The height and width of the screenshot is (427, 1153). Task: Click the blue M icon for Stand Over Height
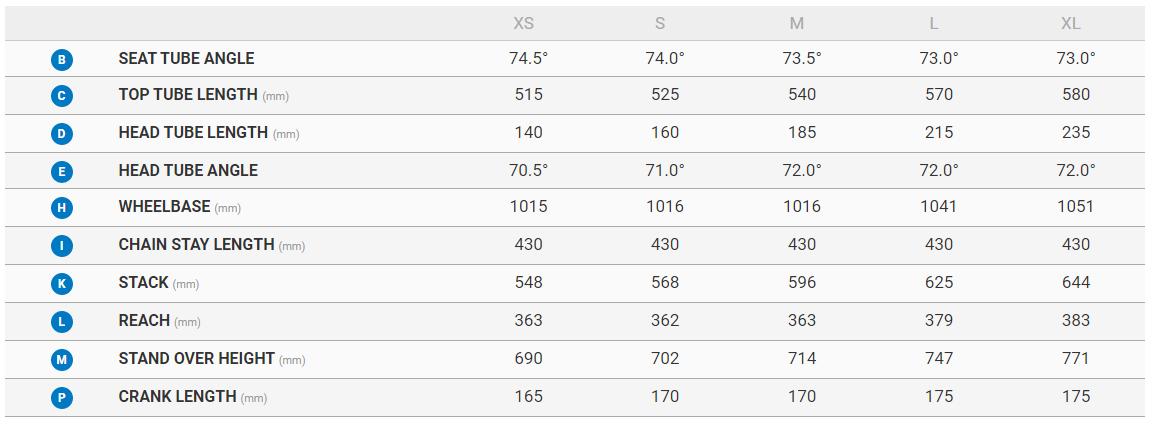point(62,359)
